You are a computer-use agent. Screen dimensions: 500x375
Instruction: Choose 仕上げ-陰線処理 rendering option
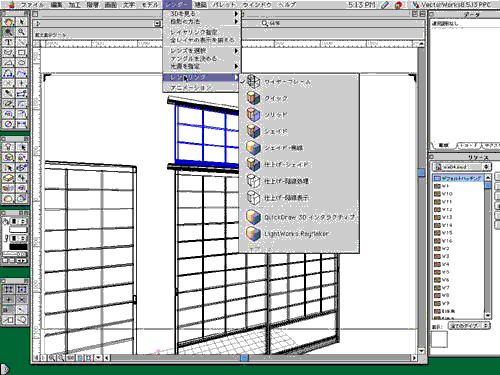click(299, 181)
